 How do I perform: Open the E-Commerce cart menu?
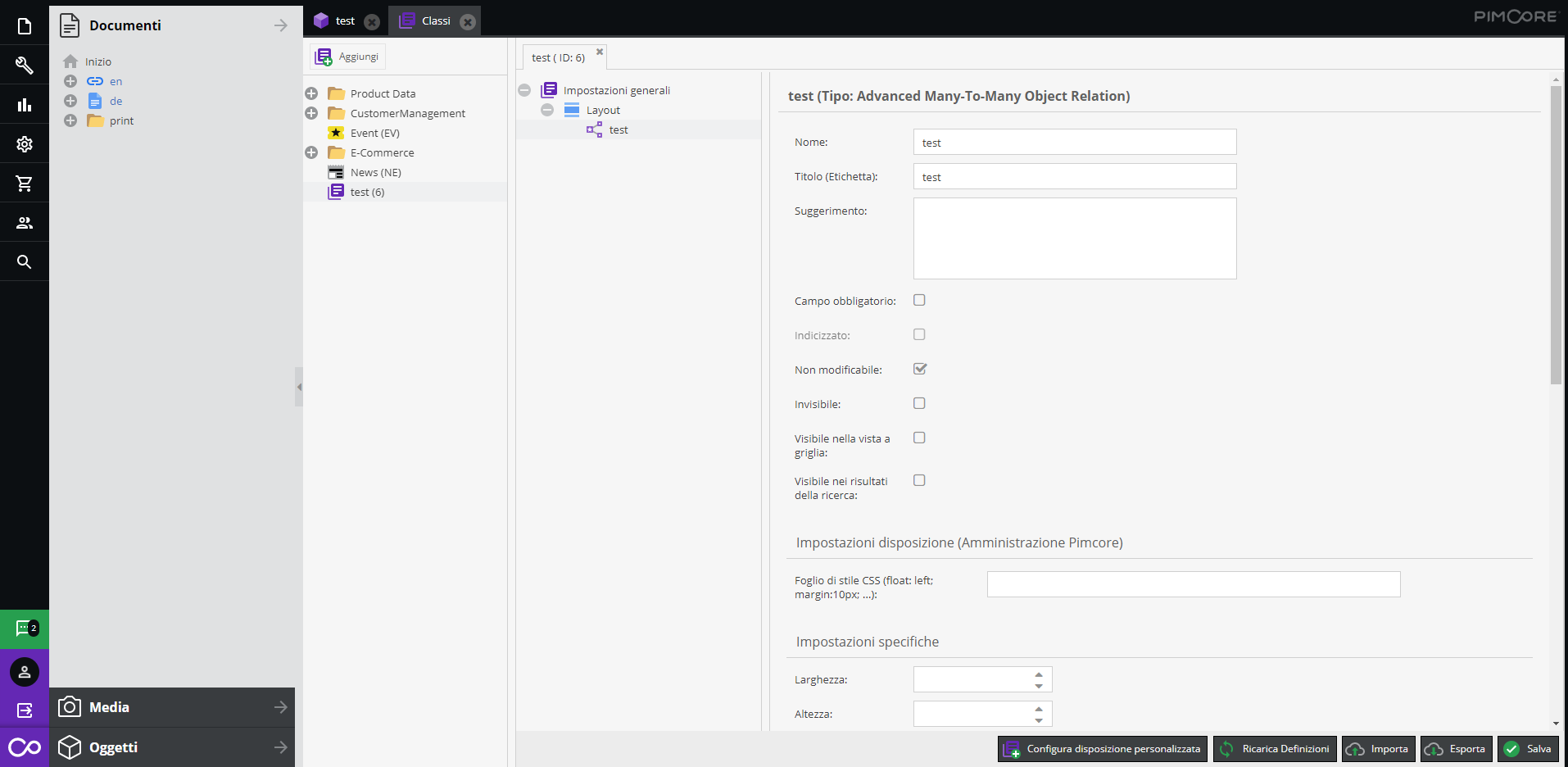click(25, 184)
